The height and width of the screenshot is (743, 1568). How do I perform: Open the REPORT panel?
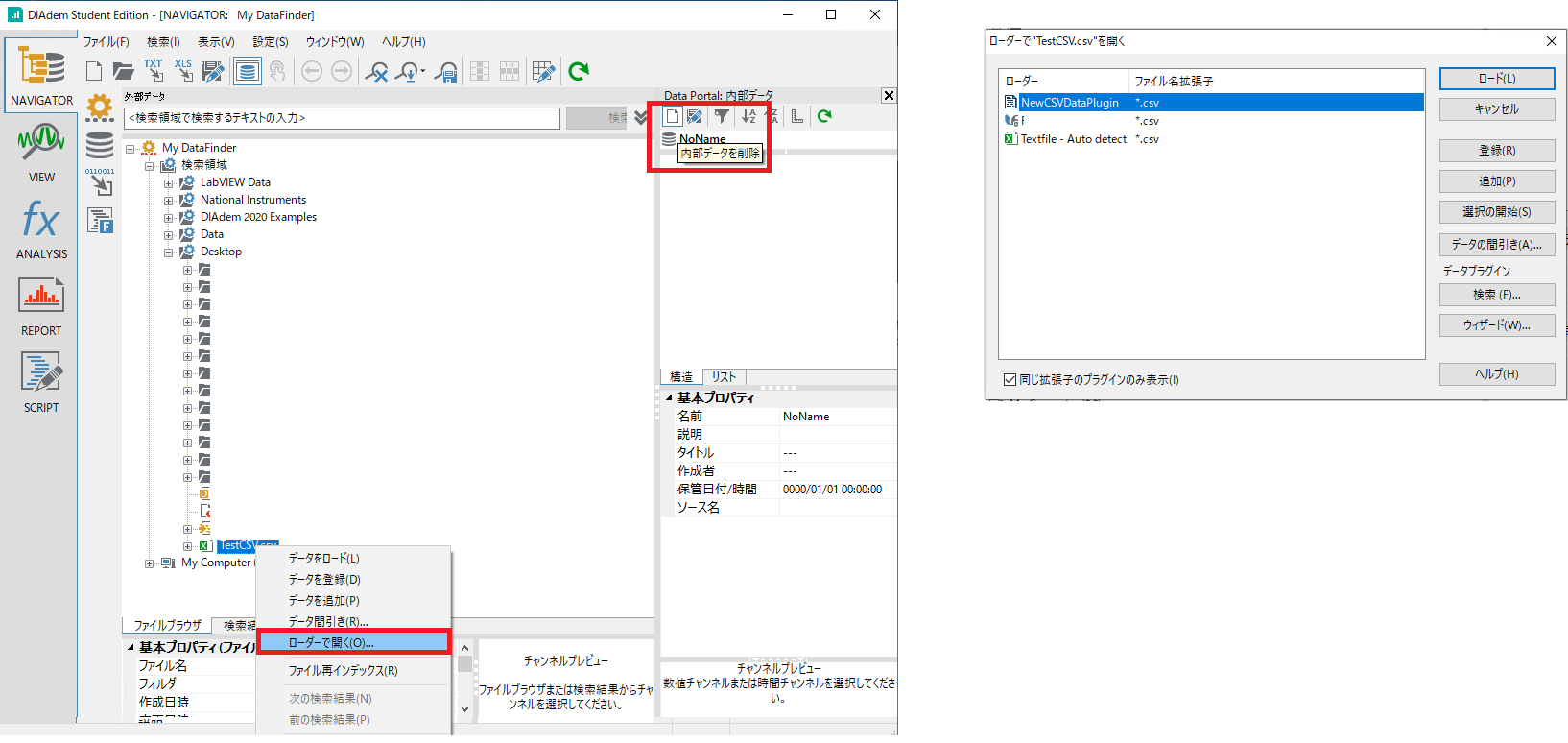tap(41, 305)
